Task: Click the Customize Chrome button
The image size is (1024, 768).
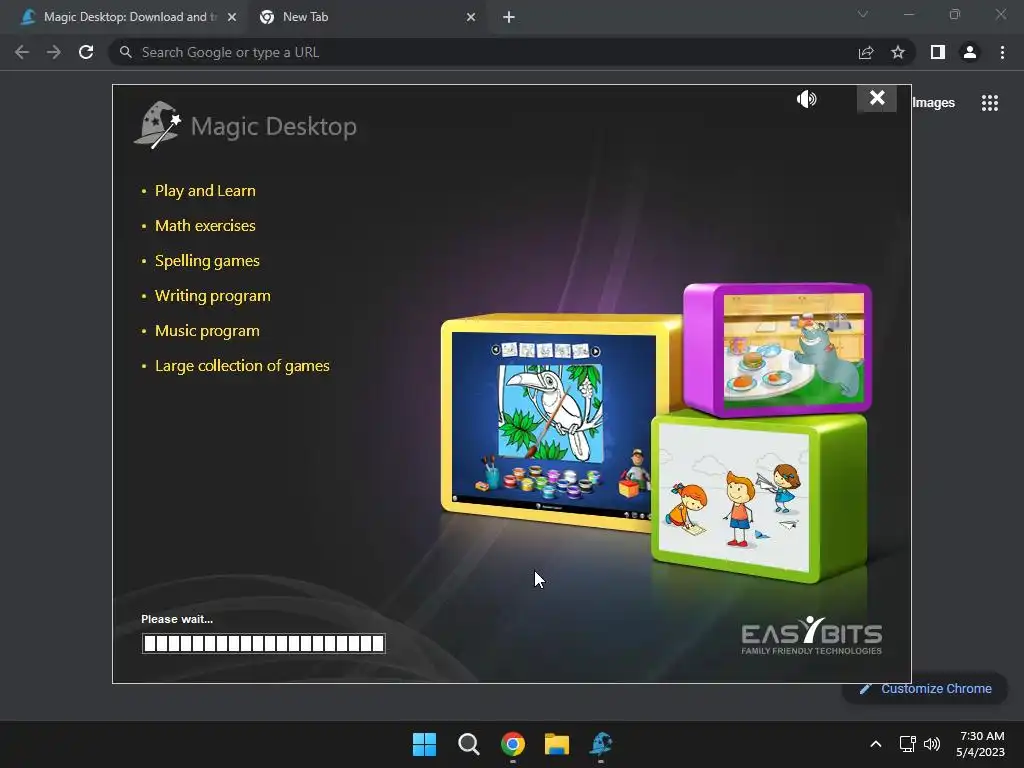Action: click(925, 688)
